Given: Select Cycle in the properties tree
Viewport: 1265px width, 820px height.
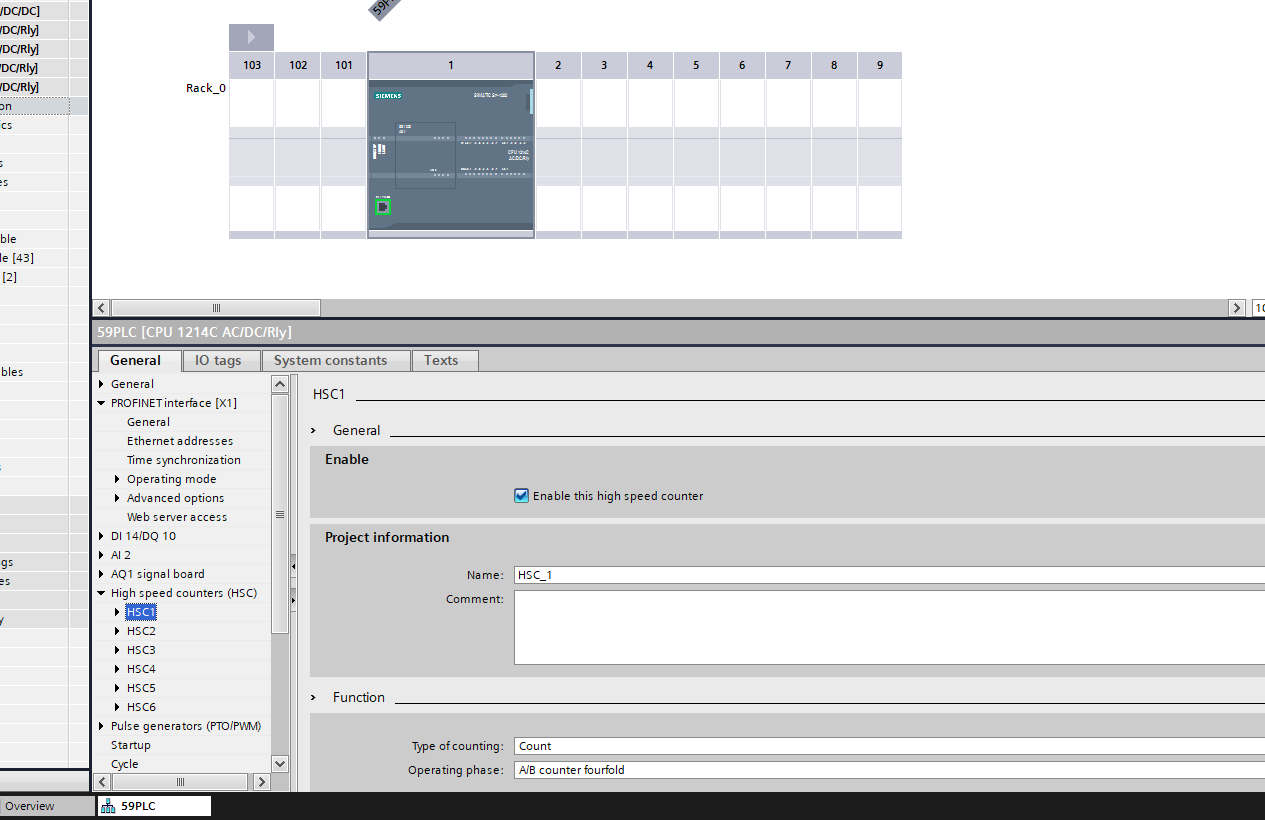Looking at the screenshot, I should [x=125, y=764].
